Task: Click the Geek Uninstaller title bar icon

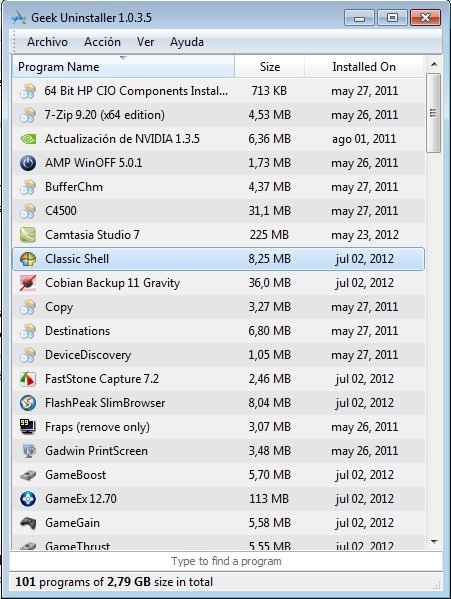Action: coord(18,18)
